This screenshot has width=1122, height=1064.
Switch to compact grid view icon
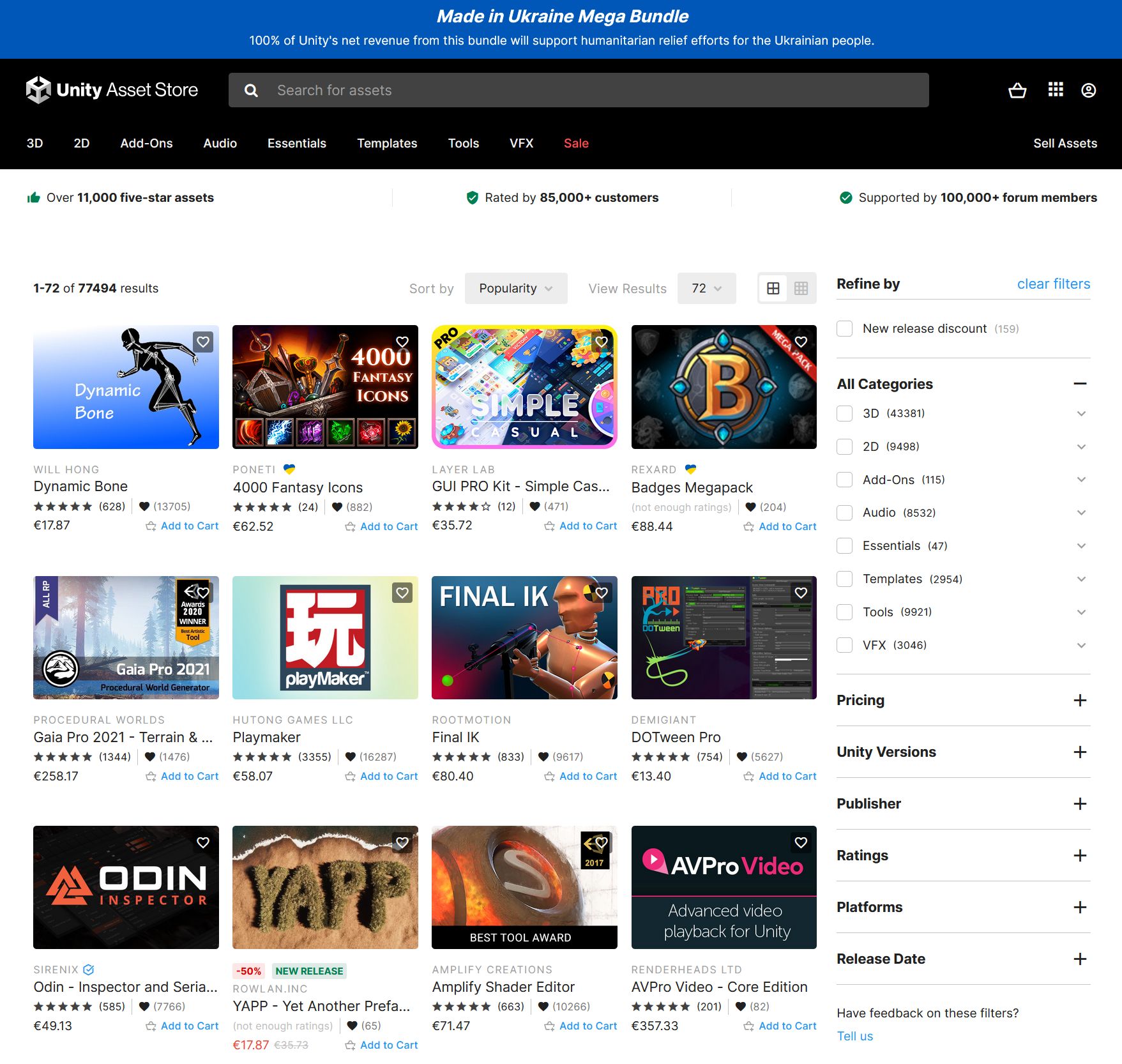point(801,288)
